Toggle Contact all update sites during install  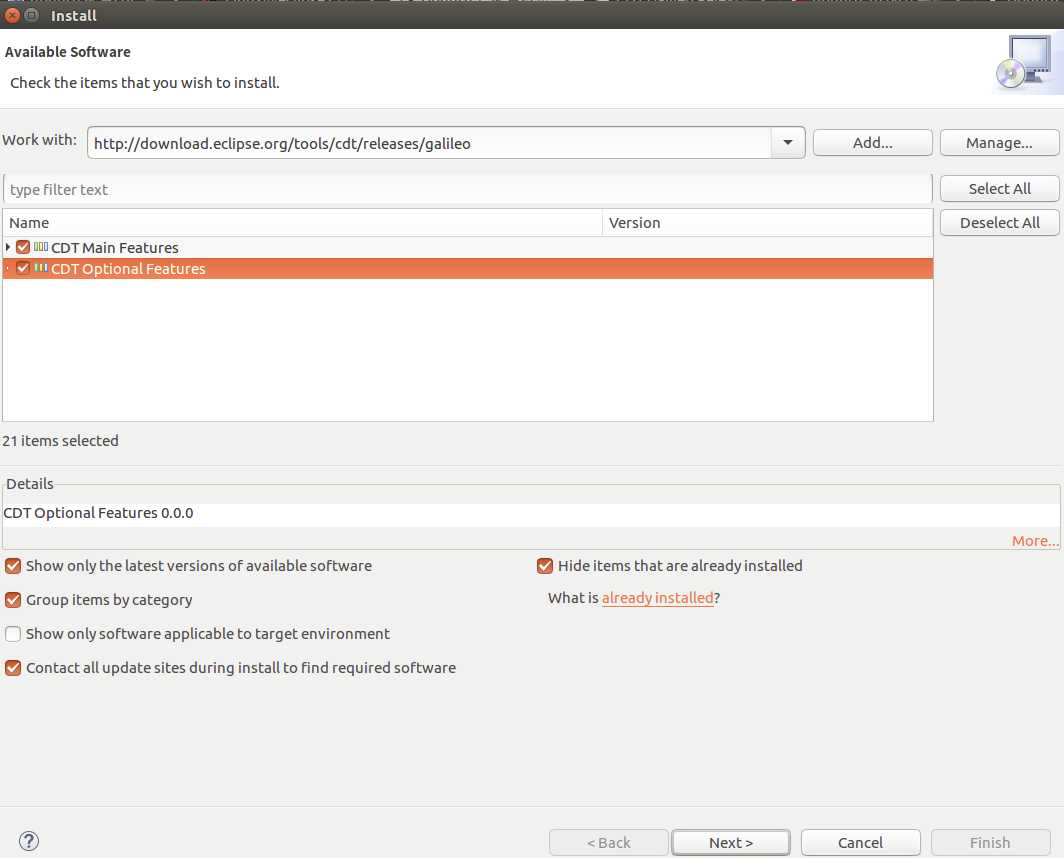tap(13, 667)
